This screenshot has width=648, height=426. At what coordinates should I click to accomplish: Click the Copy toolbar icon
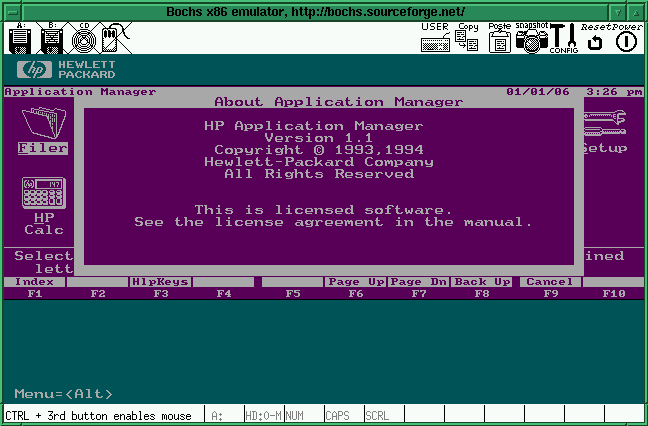[x=467, y=38]
